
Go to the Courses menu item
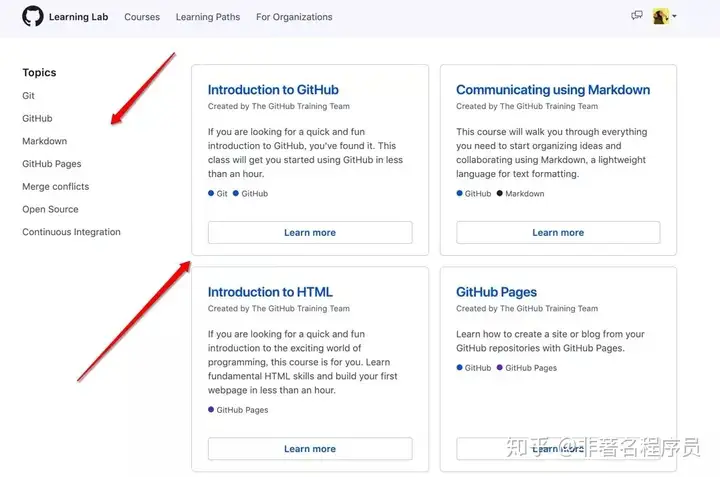point(142,17)
